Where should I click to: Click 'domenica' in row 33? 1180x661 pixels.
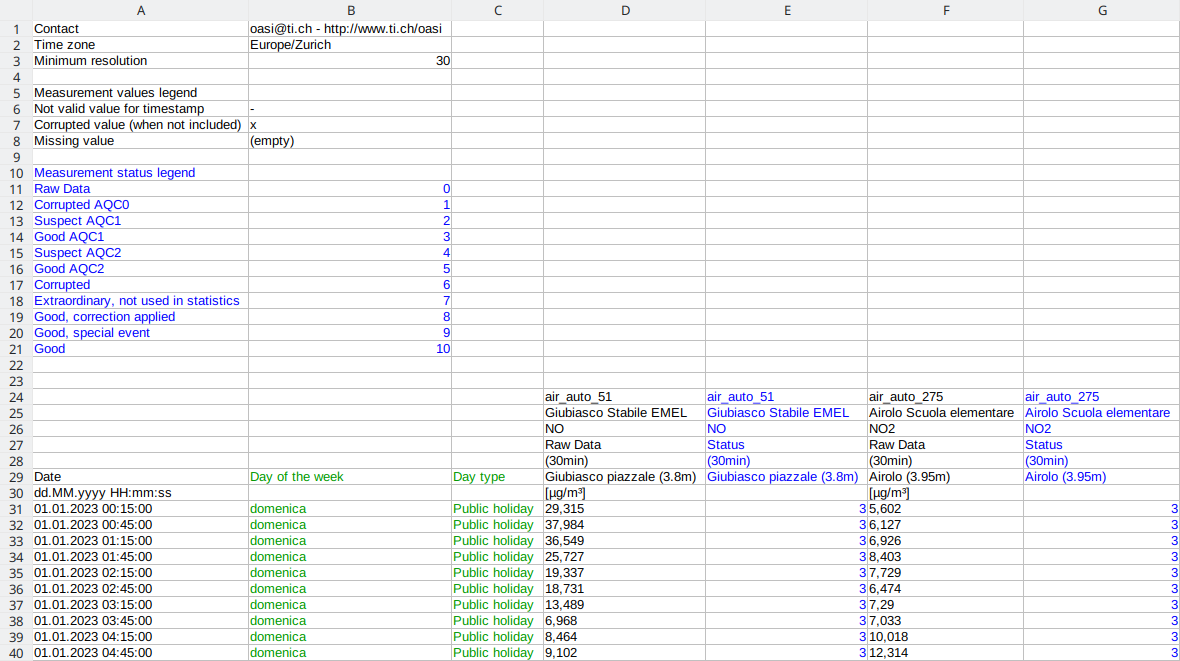tap(350, 541)
